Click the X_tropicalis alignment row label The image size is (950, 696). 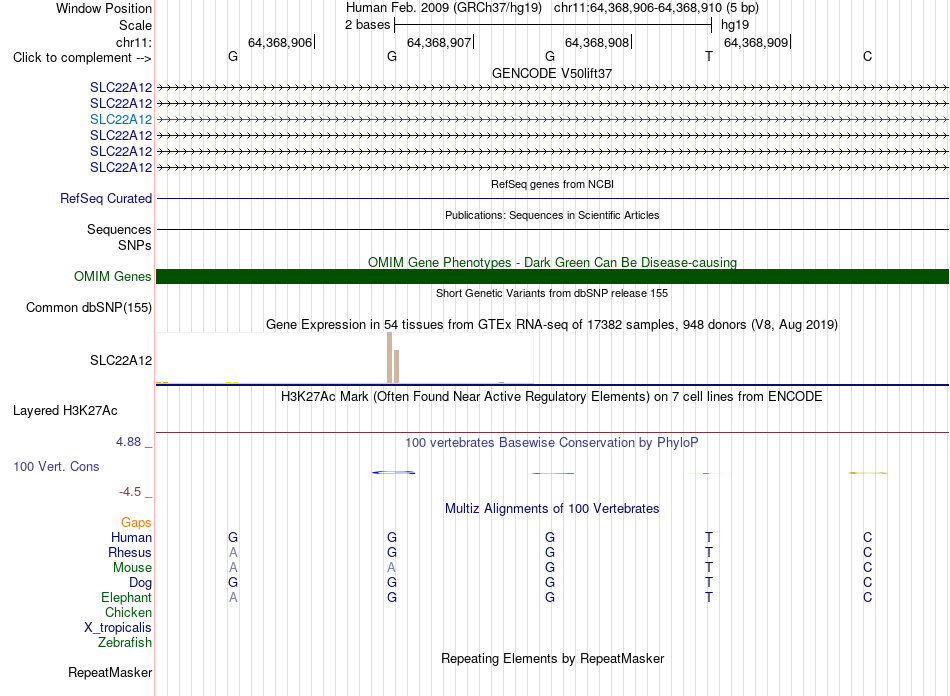[118, 628]
